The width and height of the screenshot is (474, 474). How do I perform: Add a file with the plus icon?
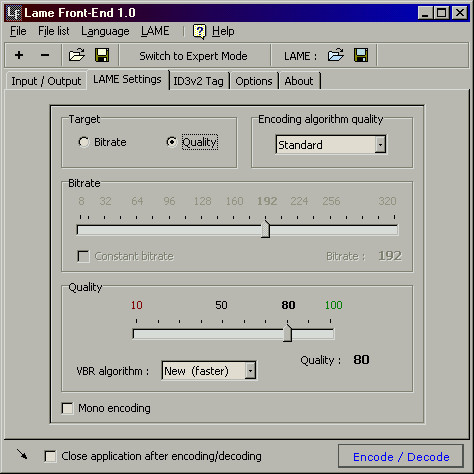click(x=19, y=55)
